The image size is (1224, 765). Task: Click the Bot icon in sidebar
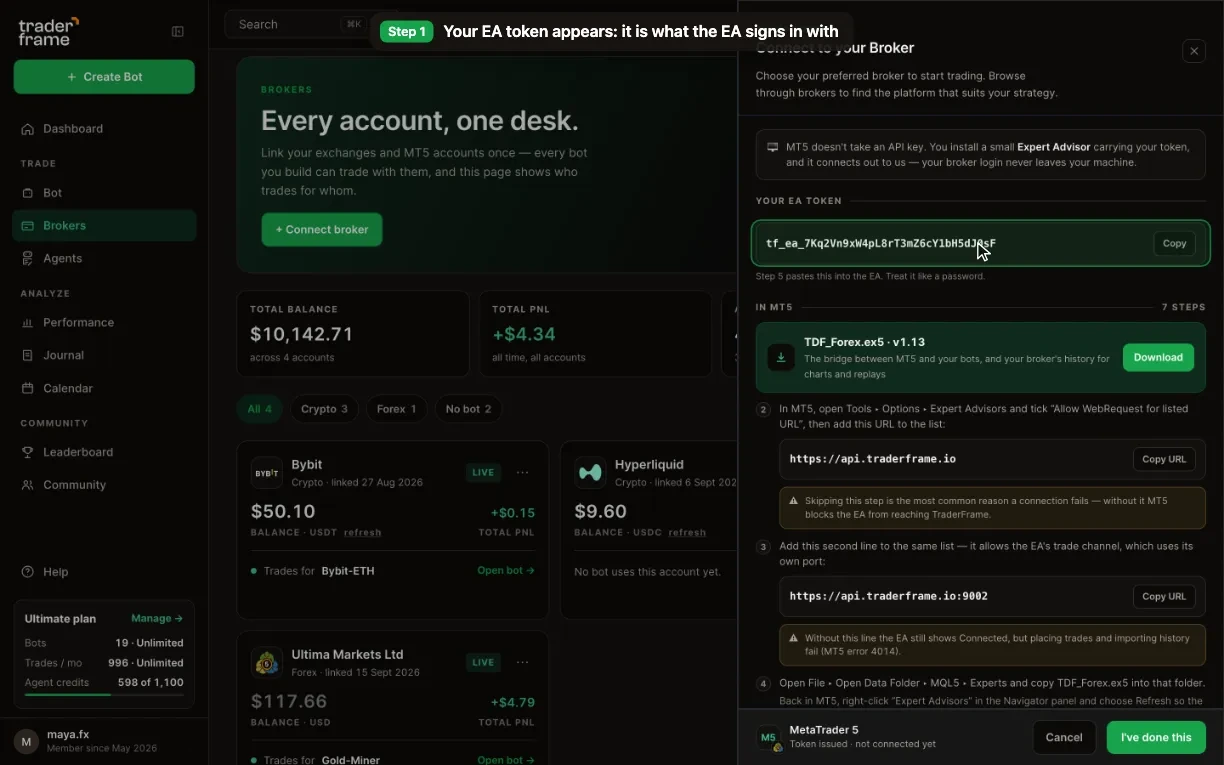point(28,193)
